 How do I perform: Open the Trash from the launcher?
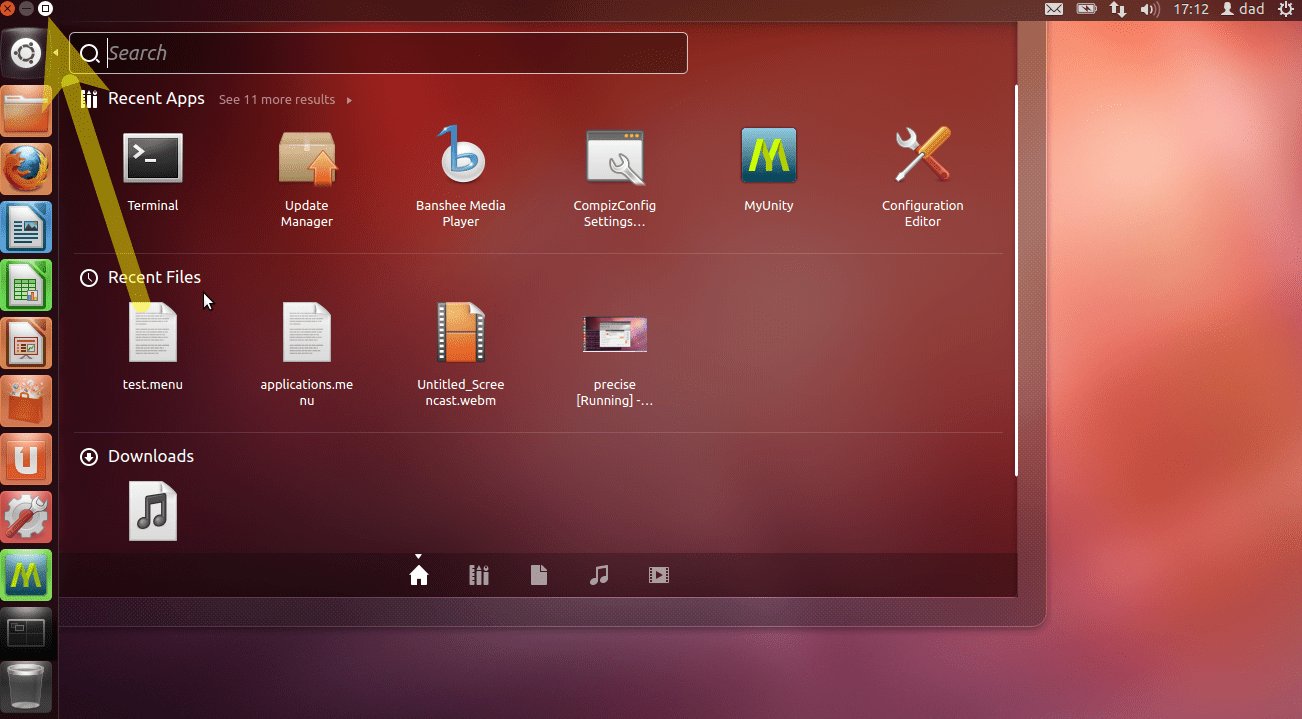tap(26, 686)
